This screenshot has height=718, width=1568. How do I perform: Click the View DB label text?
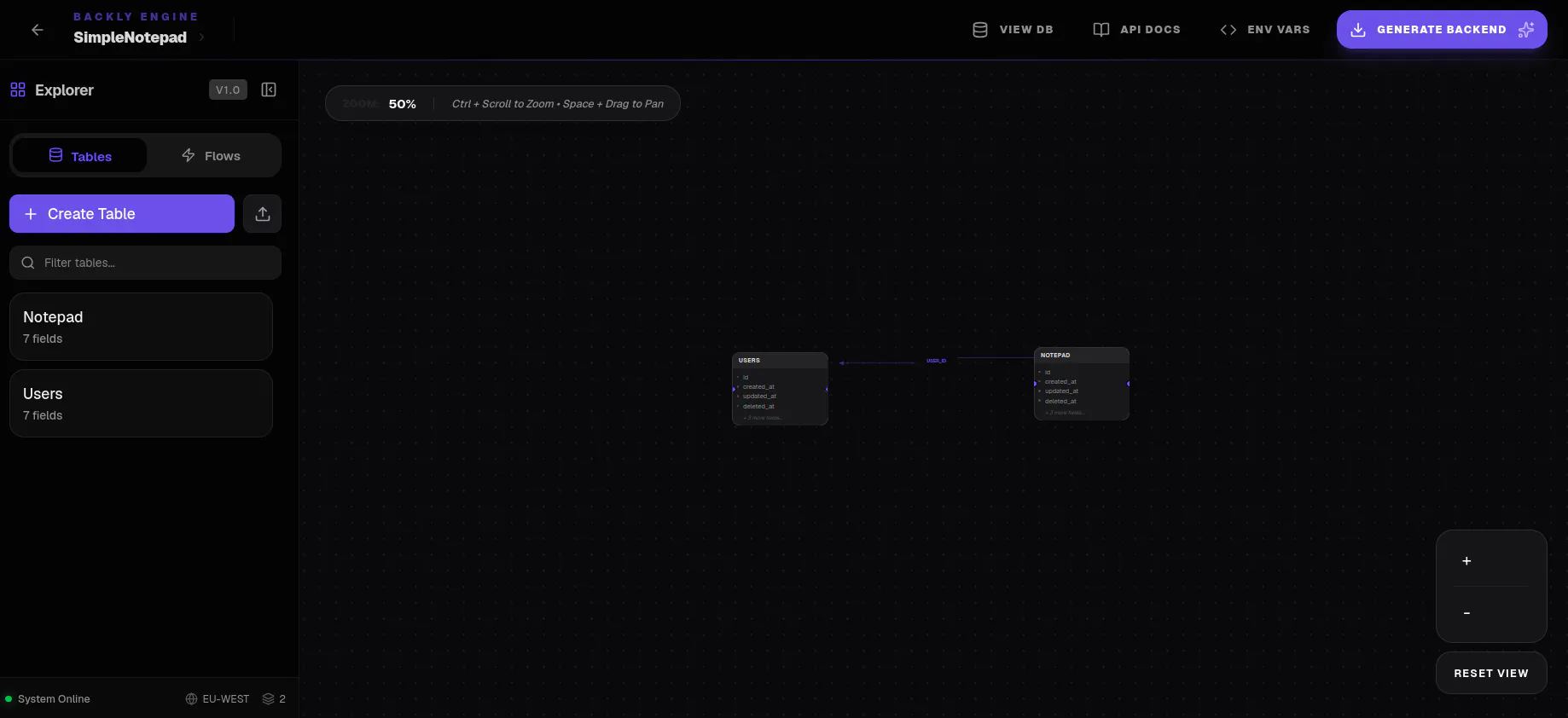(1026, 30)
